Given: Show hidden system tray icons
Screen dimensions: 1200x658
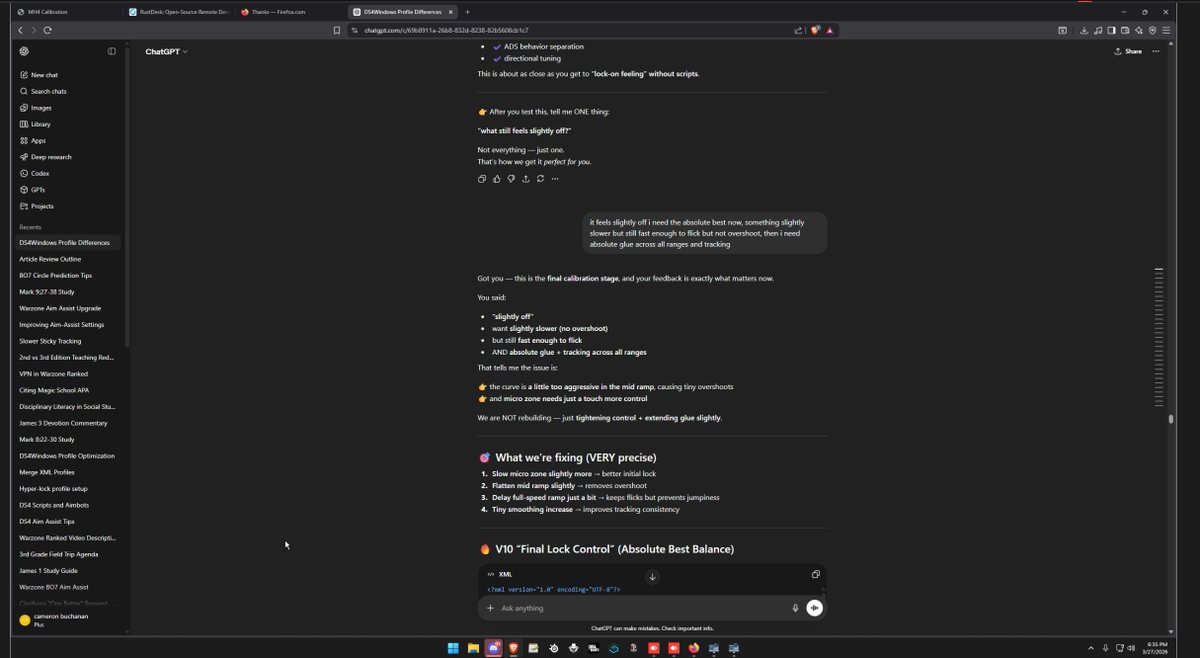Looking at the screenshot, I should [x=1092, y=648].
